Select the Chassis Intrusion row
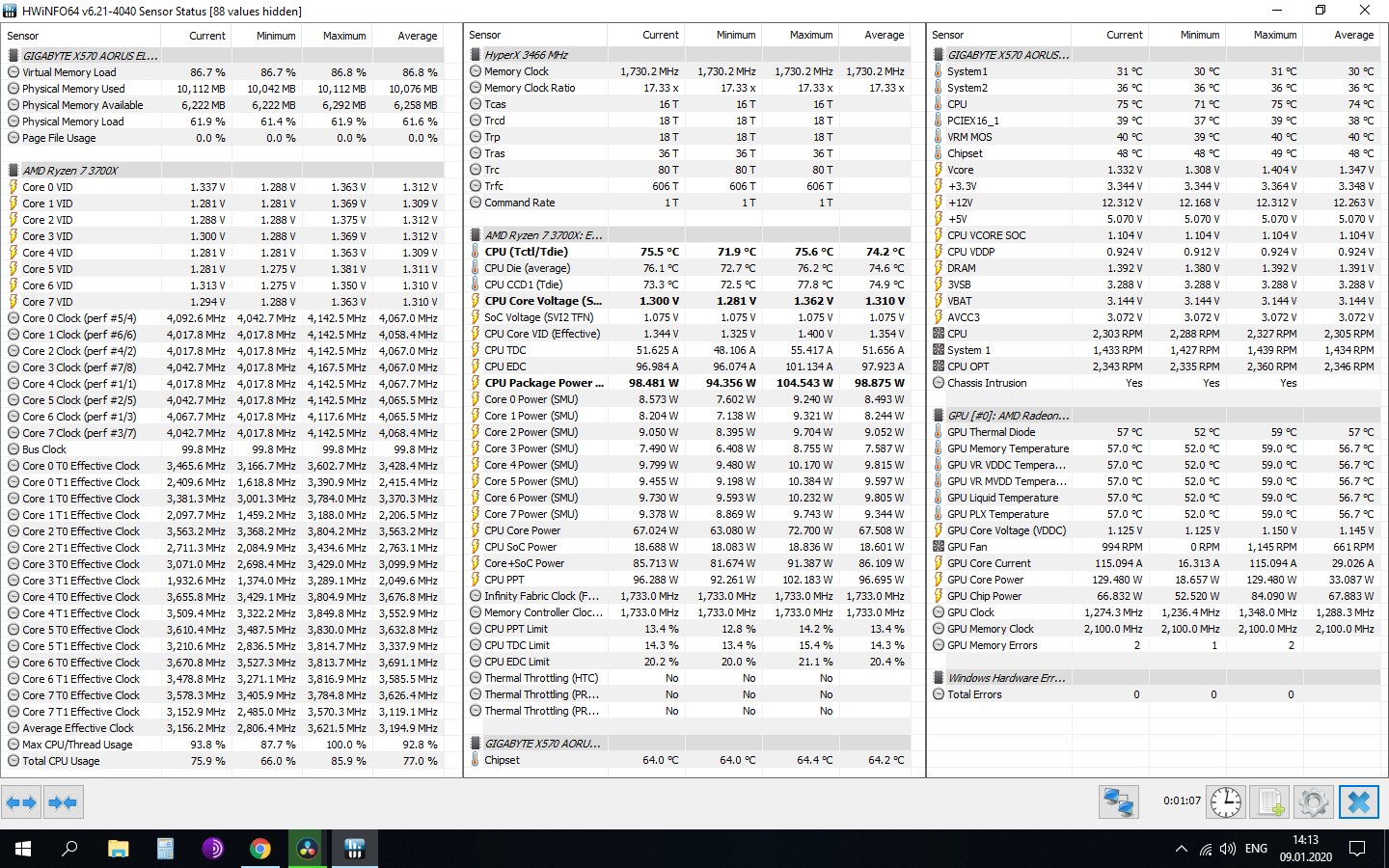The width and height of the screenshot is (1389, 868). 1156,383
